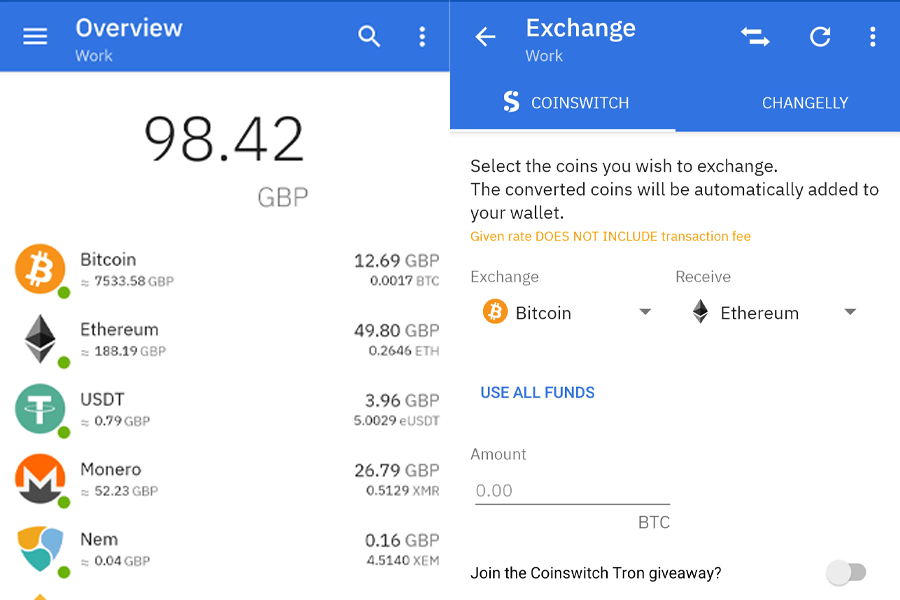The width and height of the screenshot is (900, 600).
Task: Tap the Tether USDT coin icon
Action: (41, 409)
